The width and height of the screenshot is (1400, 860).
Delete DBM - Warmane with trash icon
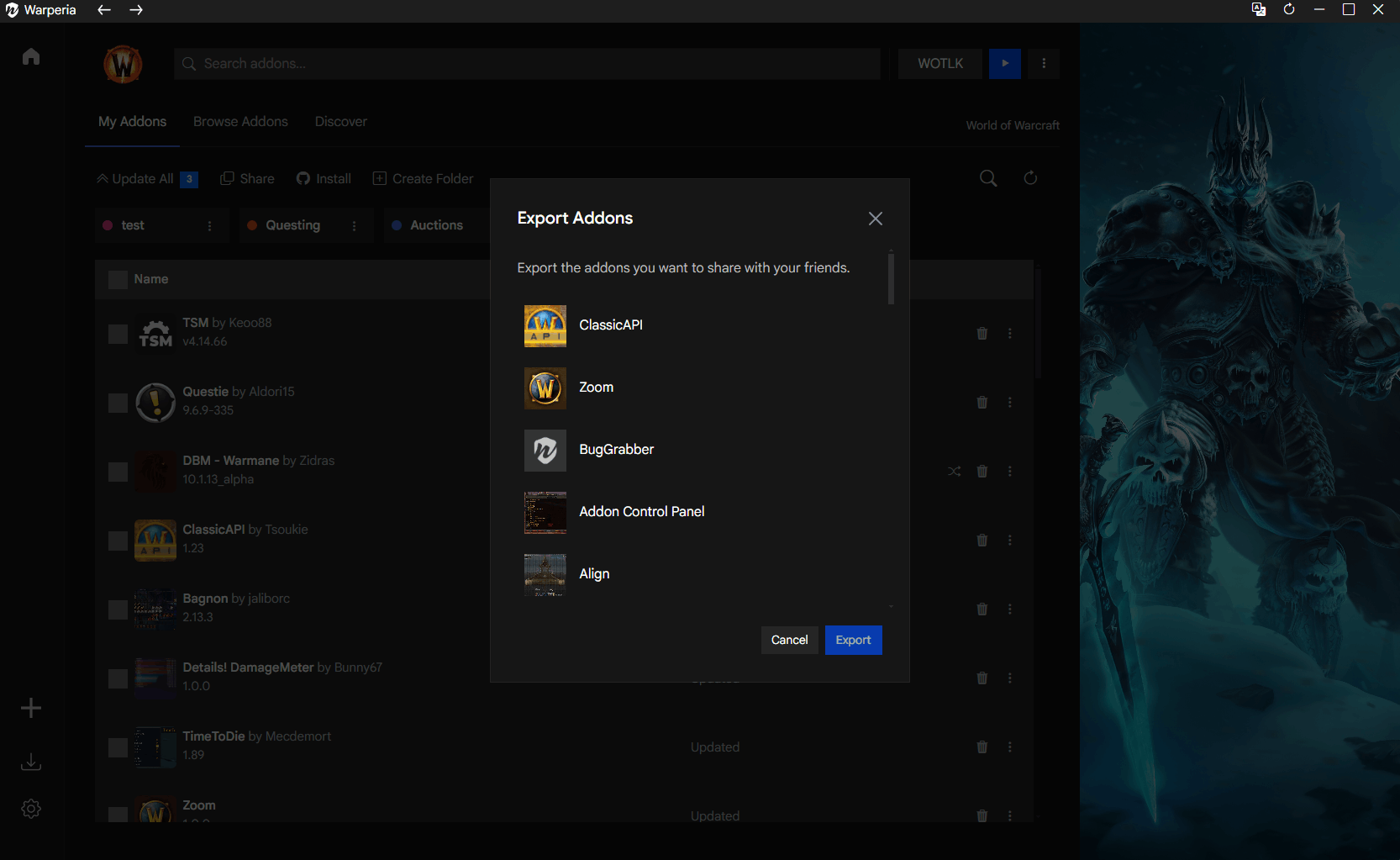coord(982,472)
